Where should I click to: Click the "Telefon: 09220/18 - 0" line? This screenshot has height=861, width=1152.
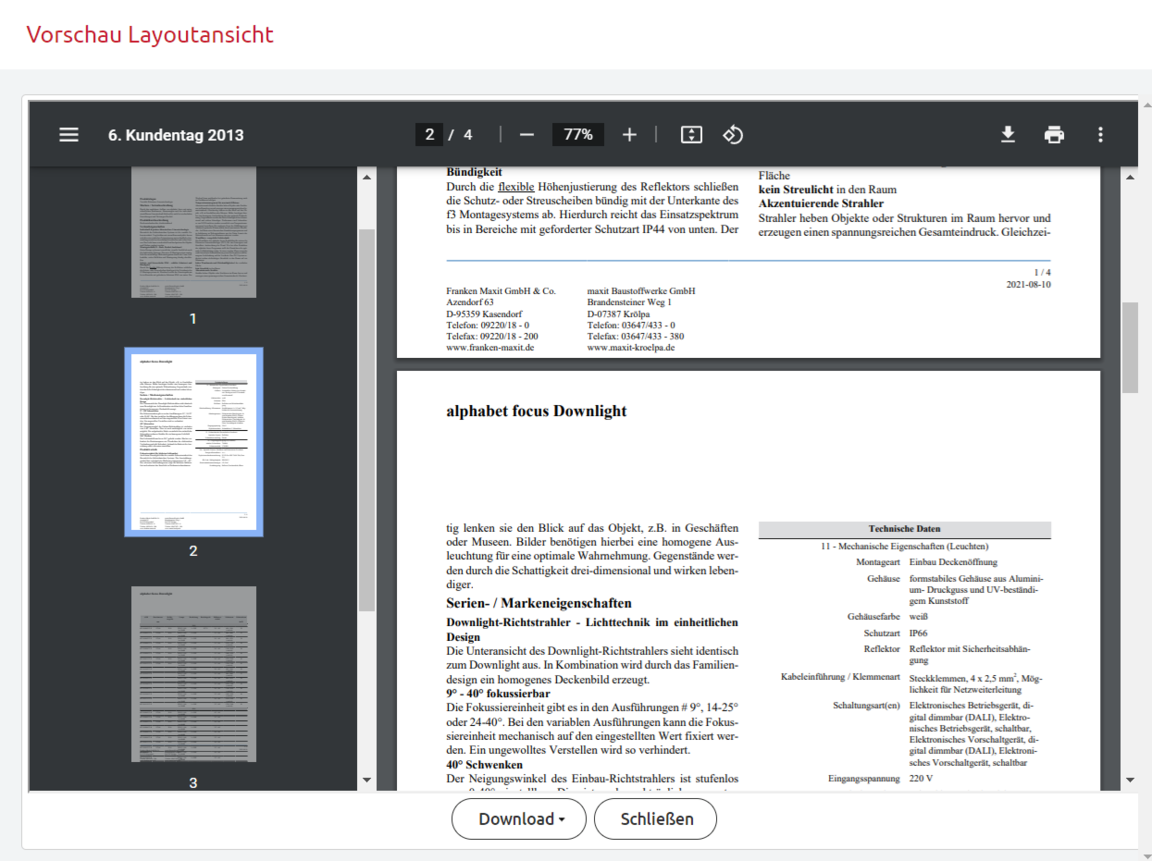[487, 325]
